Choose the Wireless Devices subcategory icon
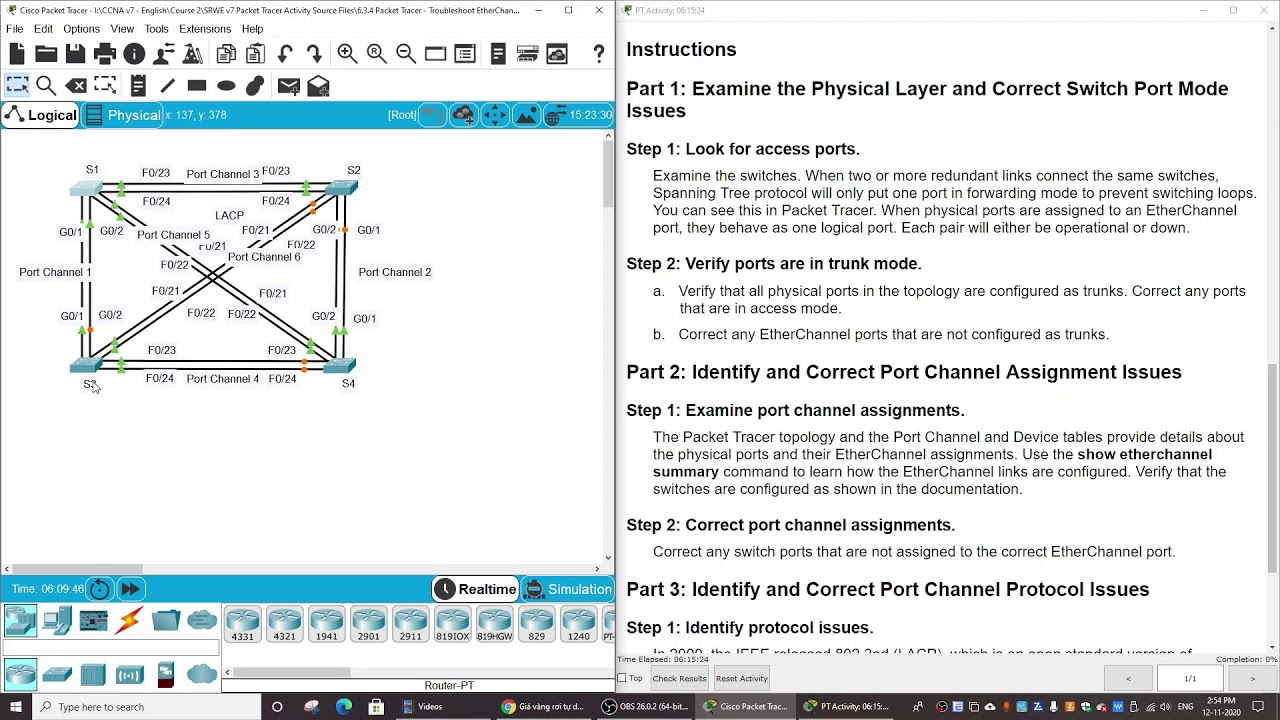This screenshot has height=720, width=1280. click(129, 675)
